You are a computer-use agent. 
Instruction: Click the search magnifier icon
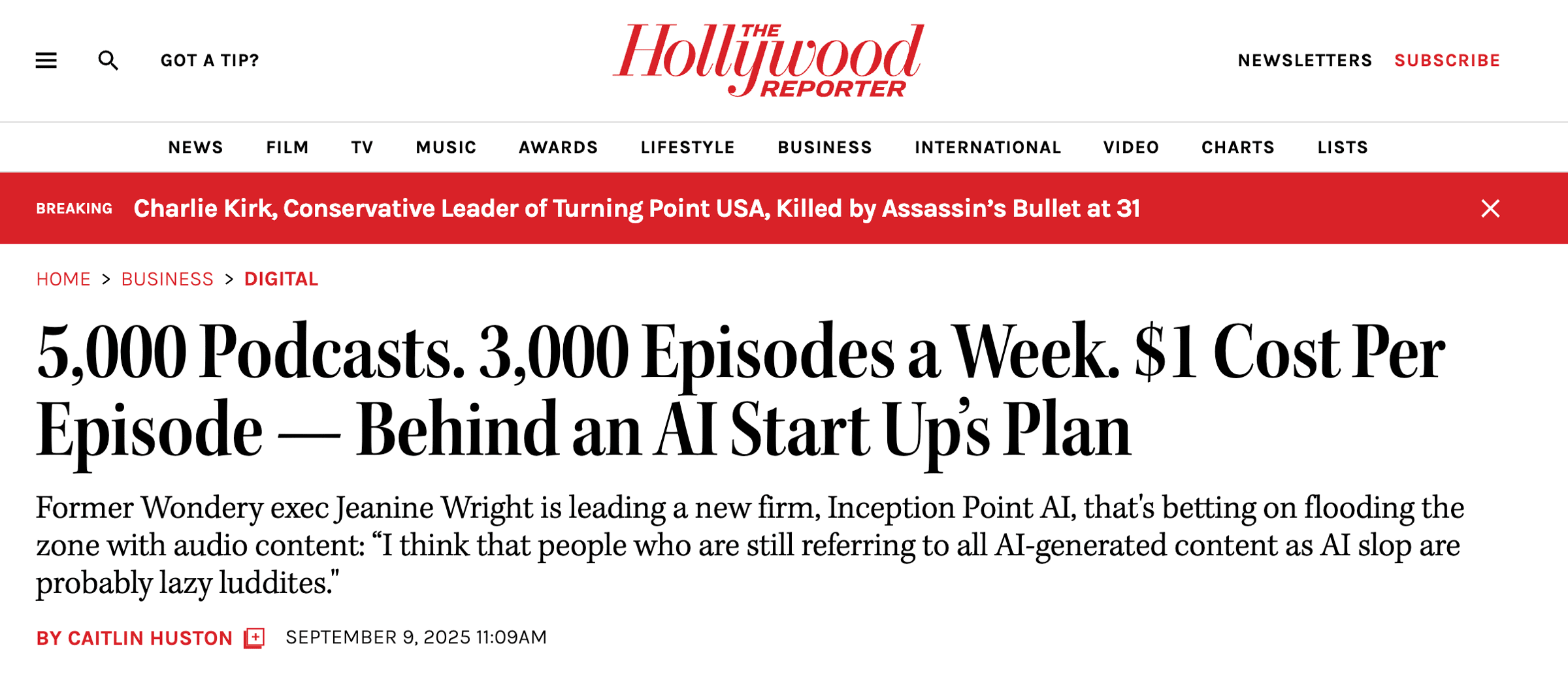(108, 61)
